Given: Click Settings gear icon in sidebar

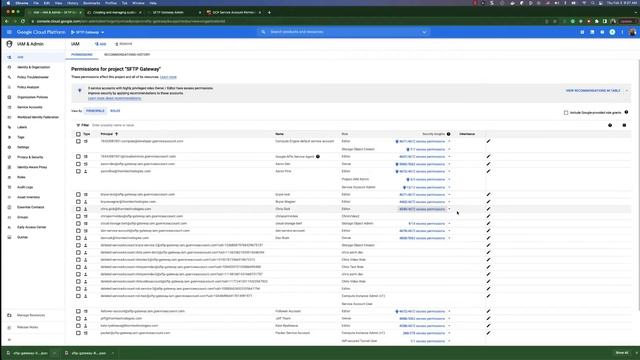Looking at the screenshot, I should 9,147.
